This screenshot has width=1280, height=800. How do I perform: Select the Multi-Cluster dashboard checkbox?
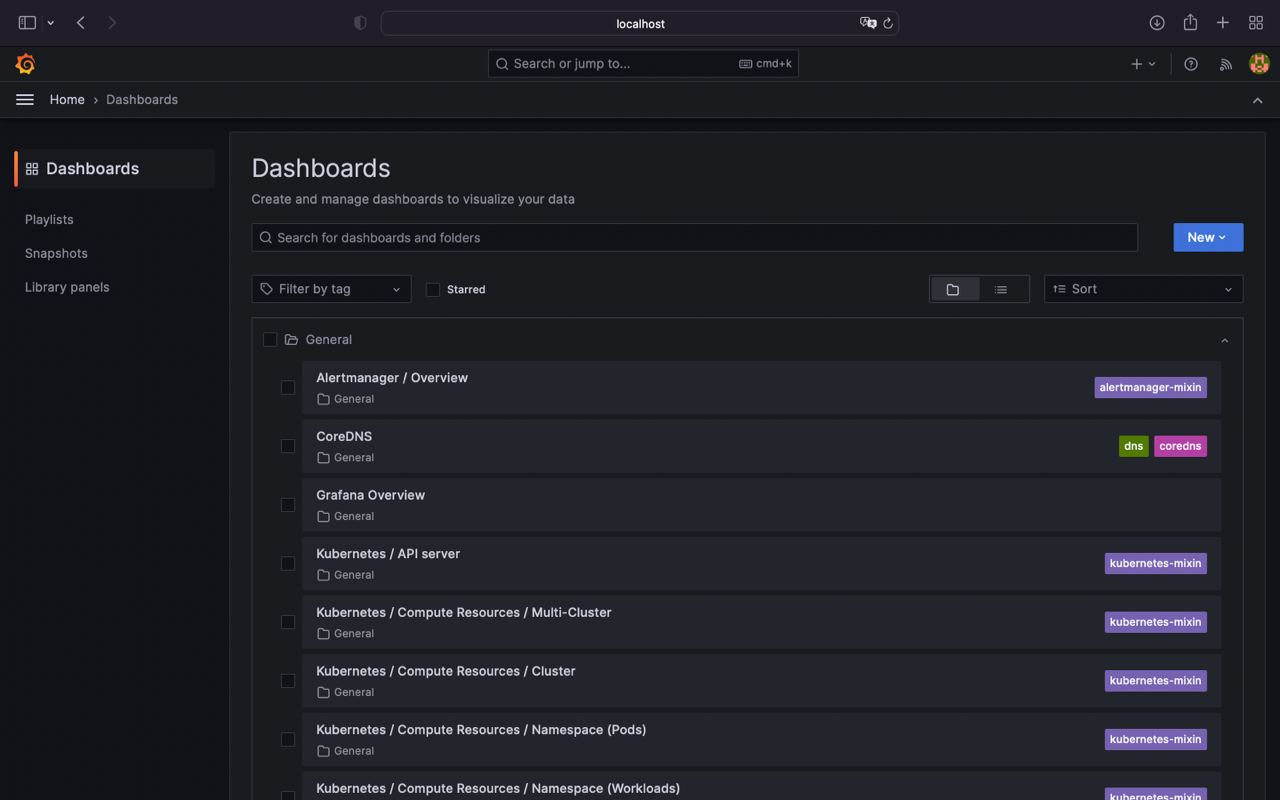[x=288, y=622]
